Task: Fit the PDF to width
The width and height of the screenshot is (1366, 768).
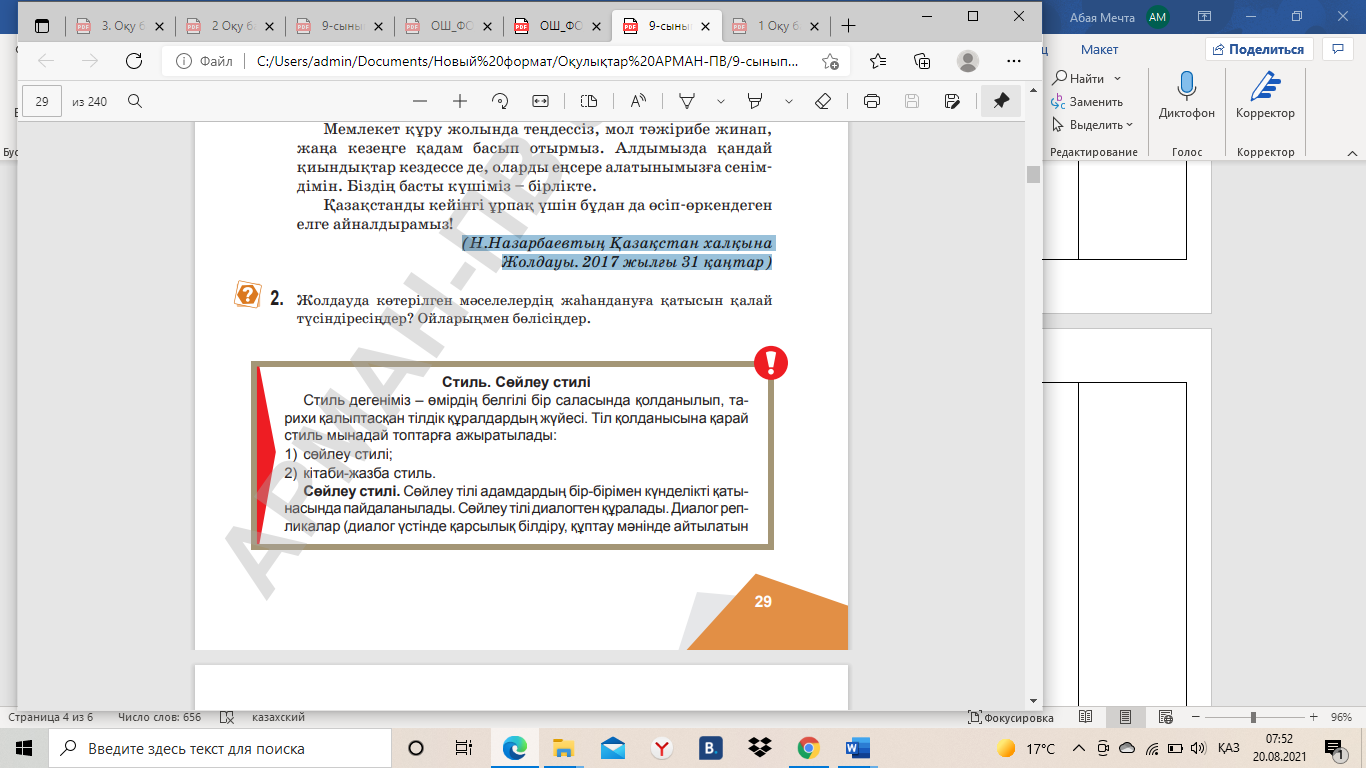Action: (x=541, y=101)
